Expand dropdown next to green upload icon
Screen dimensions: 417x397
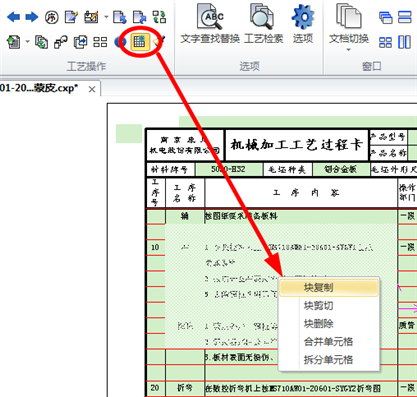click(27, 42)
